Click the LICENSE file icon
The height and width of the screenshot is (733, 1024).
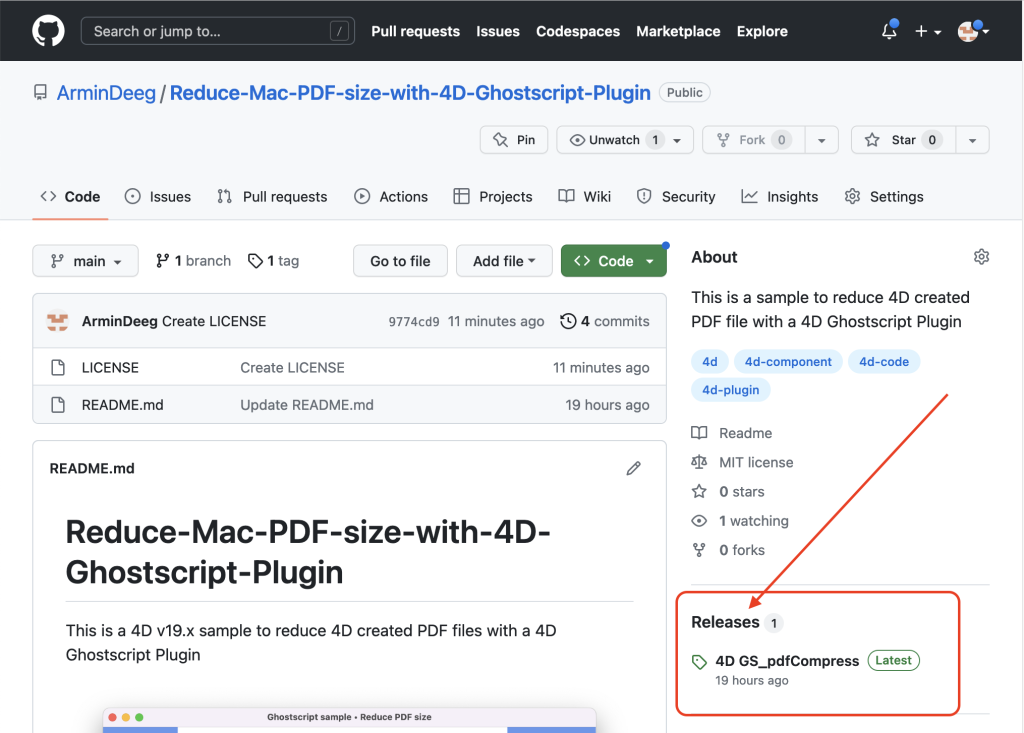[58, 368]
